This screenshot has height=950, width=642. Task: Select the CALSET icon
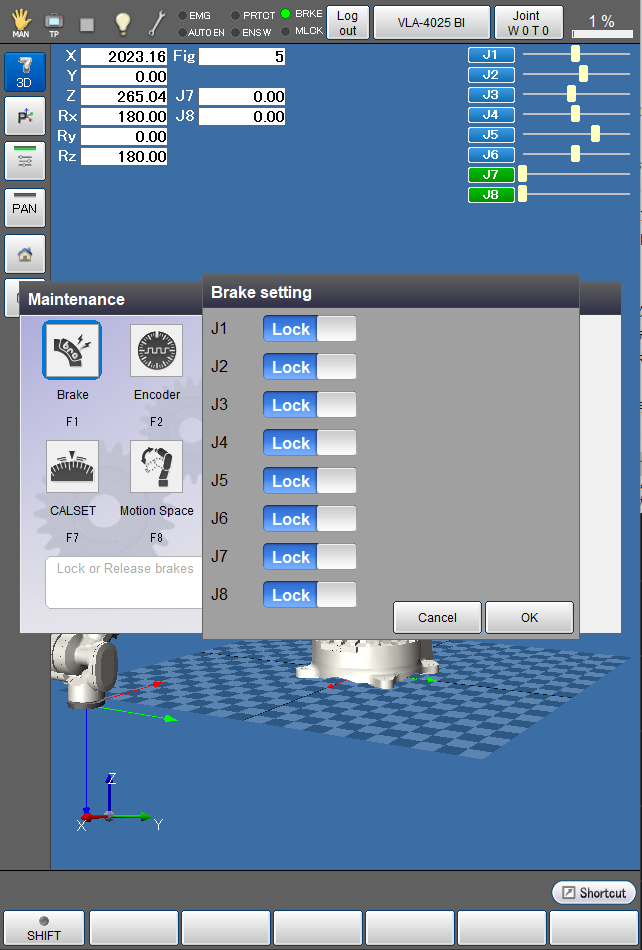(72, 467)
